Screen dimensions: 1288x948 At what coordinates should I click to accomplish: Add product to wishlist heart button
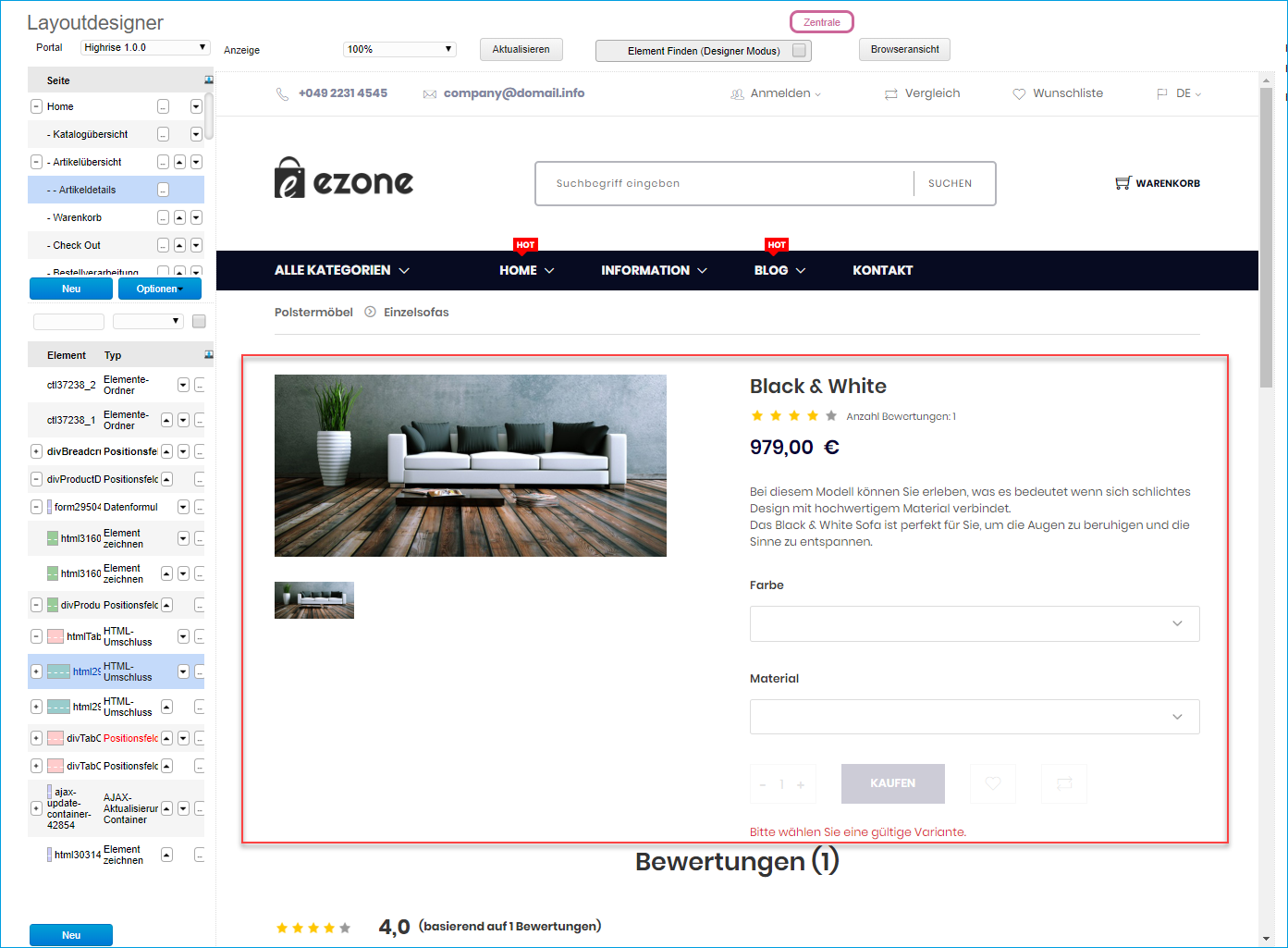click(993, 783)
